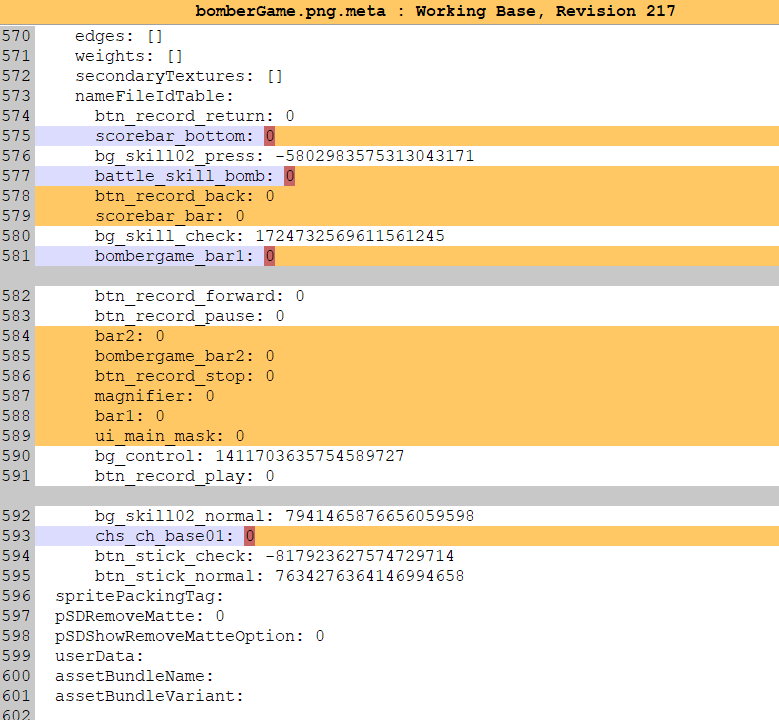Click the red highlighted 0 after battle_skill_bomb

click(289, 176)
